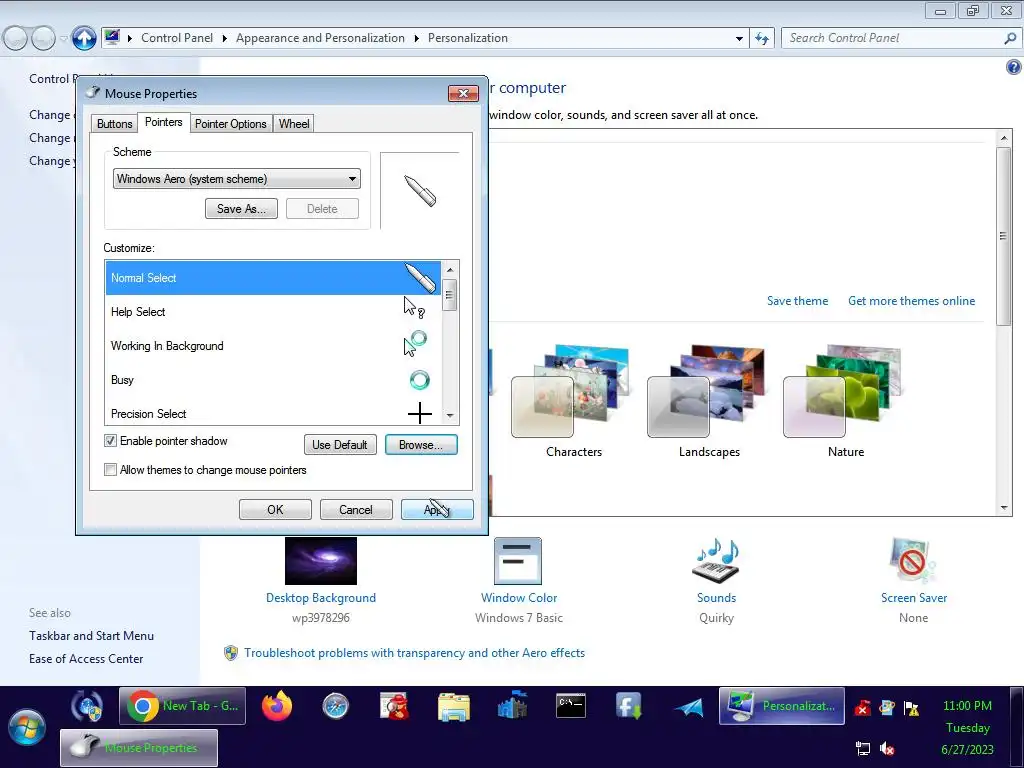Select the Busy pointer row
This screenshot has width=1024, height=768.
[x=273, y=379]
